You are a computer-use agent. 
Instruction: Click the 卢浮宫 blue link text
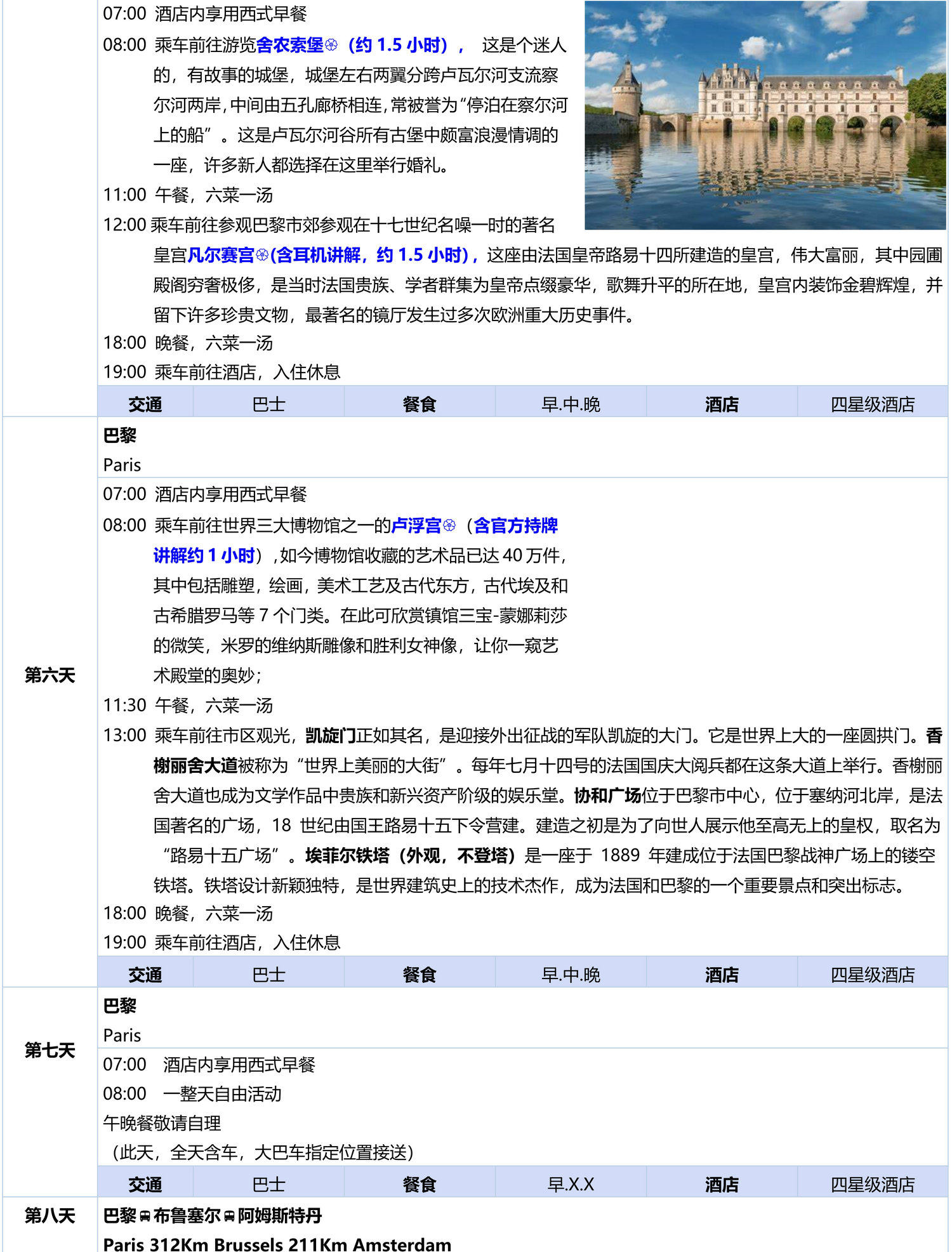[416, 525]
